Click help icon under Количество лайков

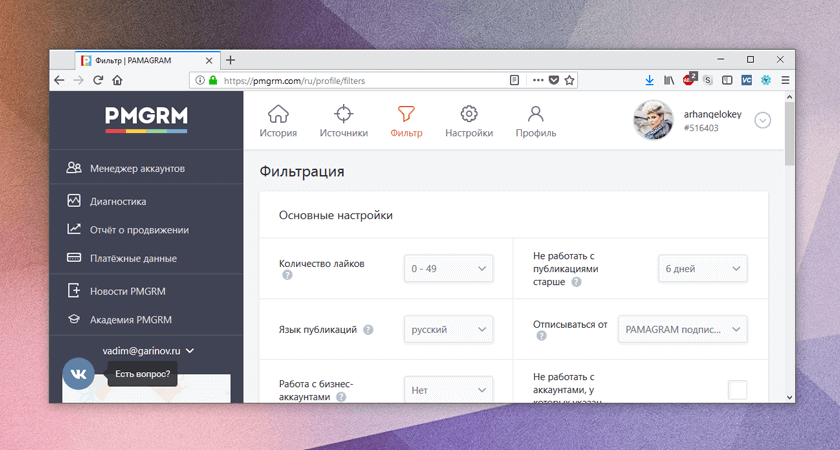pos(288,275)
